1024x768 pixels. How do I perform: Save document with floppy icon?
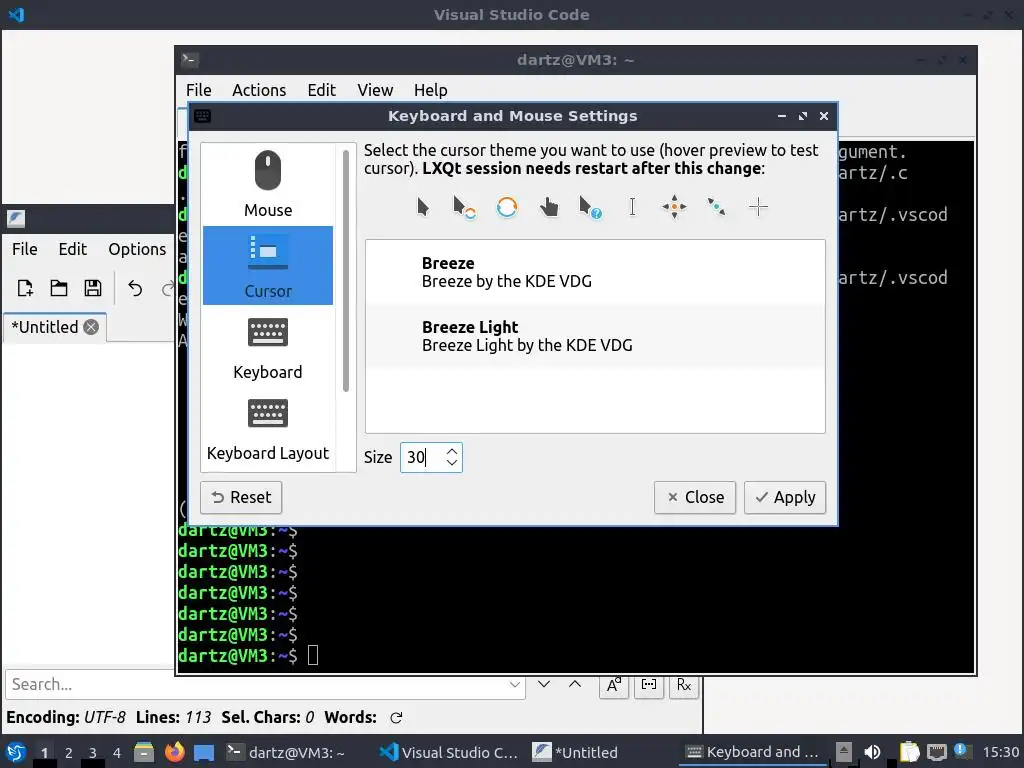(x=93, y=288)
